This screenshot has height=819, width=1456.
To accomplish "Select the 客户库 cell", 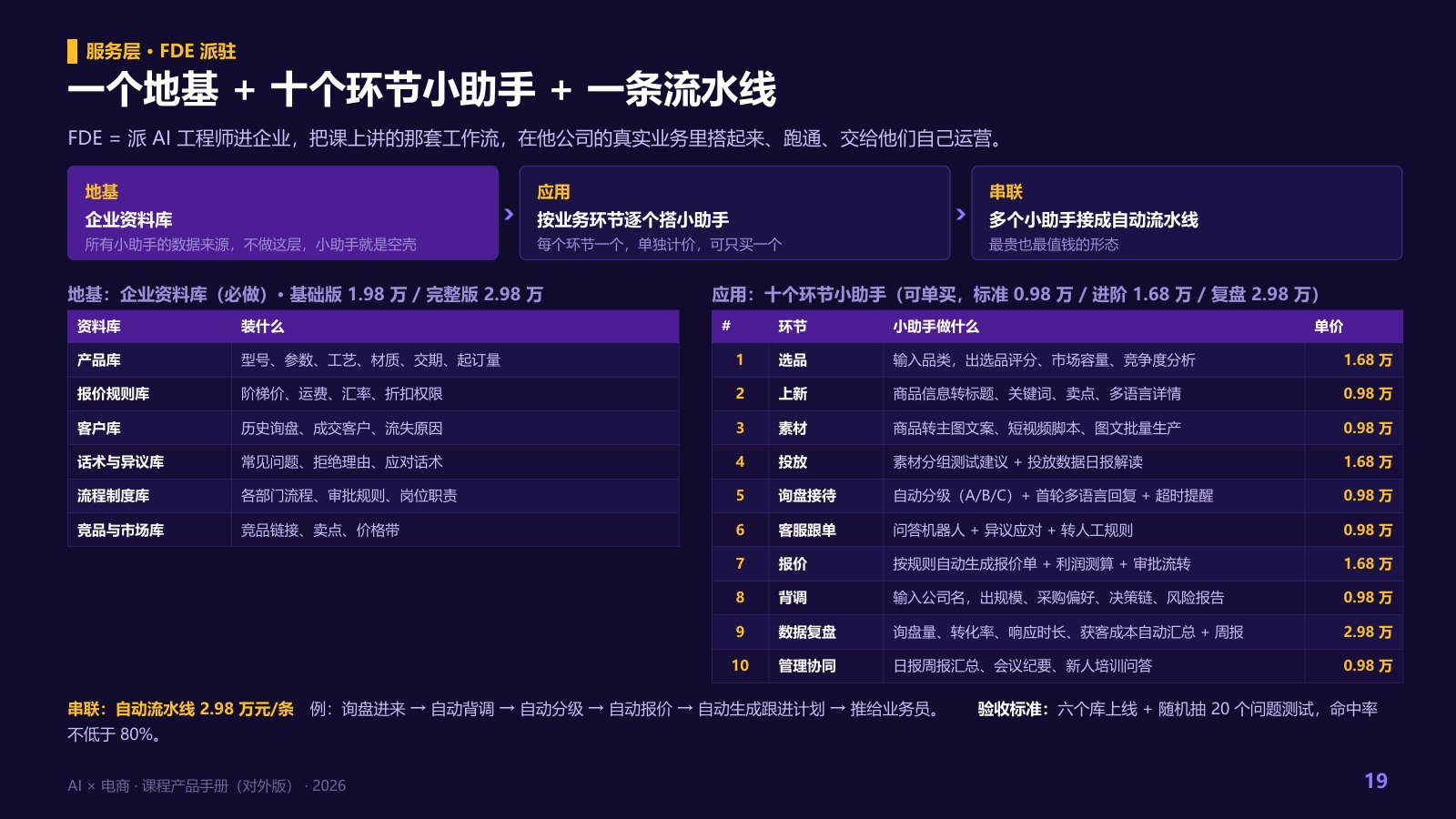I will click(149, 428).
